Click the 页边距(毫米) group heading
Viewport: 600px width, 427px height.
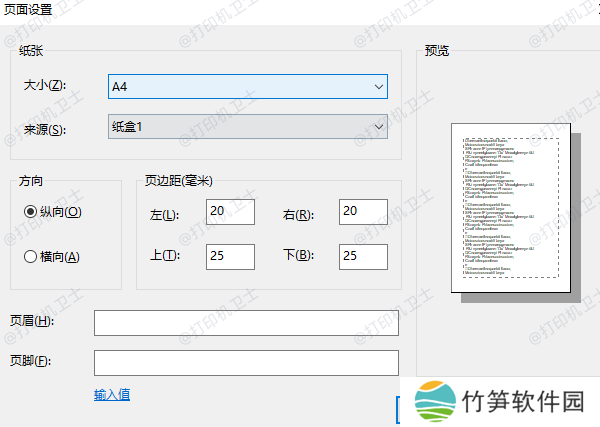(179, 181)
